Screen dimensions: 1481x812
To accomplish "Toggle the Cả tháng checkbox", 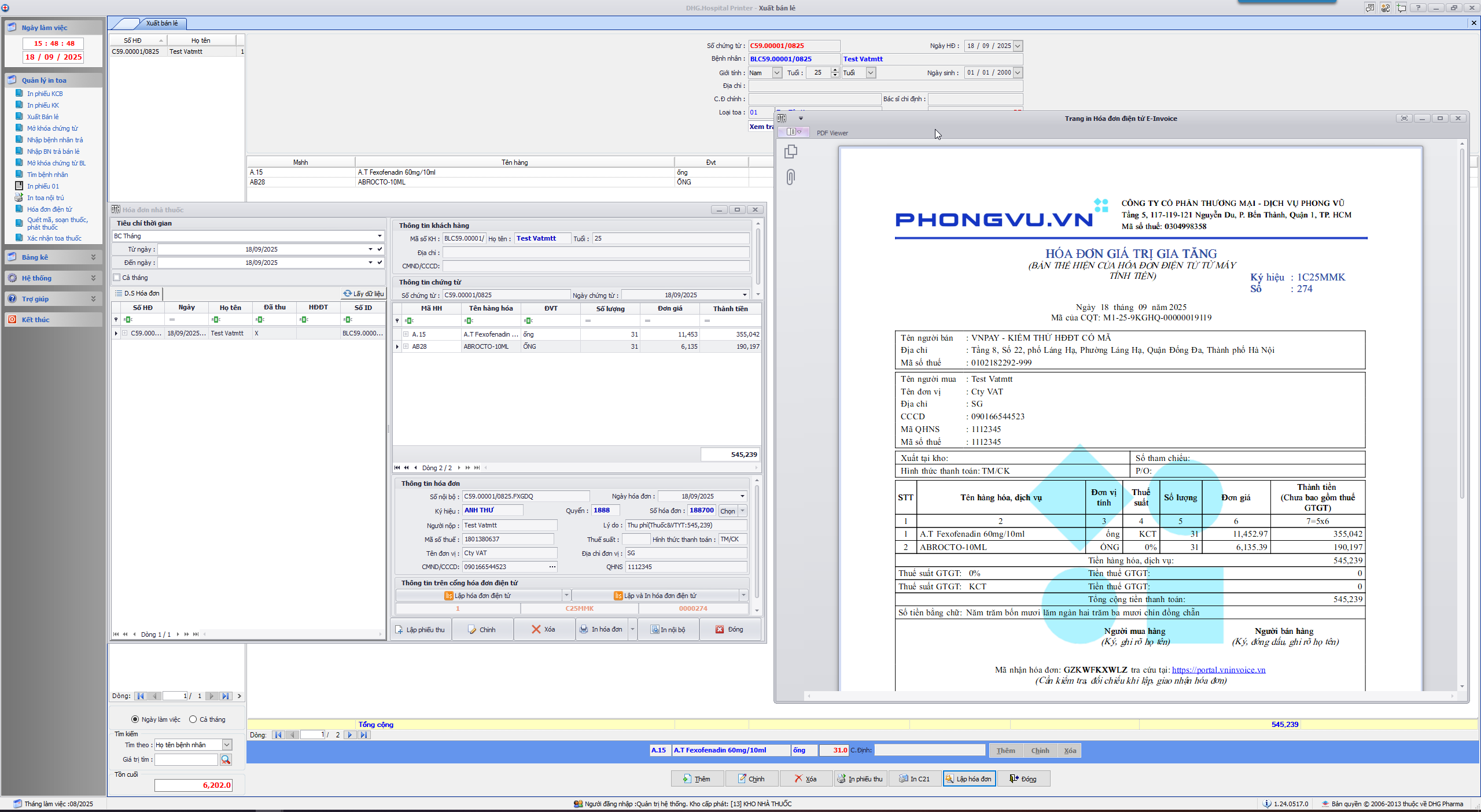I will pyautogui.click(x=117, y=278).
